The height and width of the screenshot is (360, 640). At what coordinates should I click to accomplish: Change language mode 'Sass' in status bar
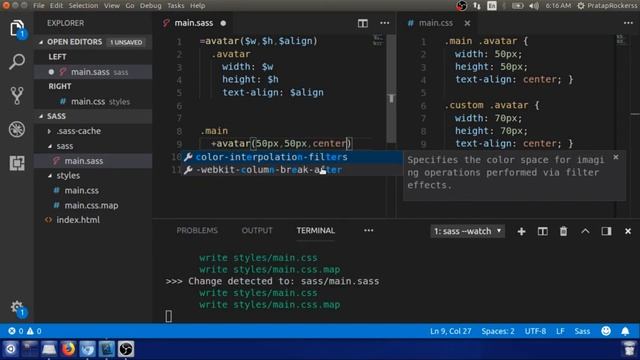[582, 331]
